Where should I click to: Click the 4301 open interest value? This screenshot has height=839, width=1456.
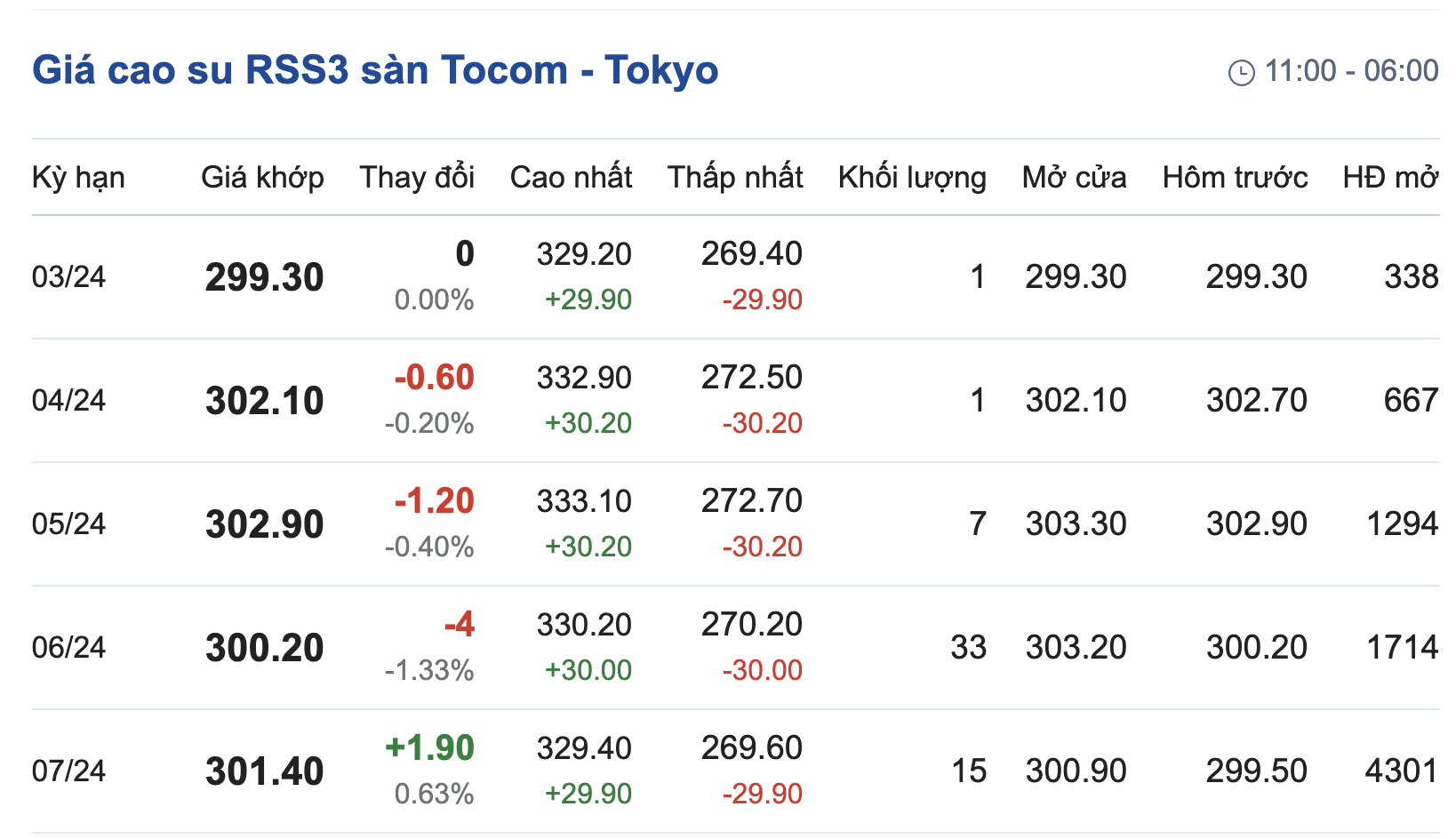(x=1401, y=771)
